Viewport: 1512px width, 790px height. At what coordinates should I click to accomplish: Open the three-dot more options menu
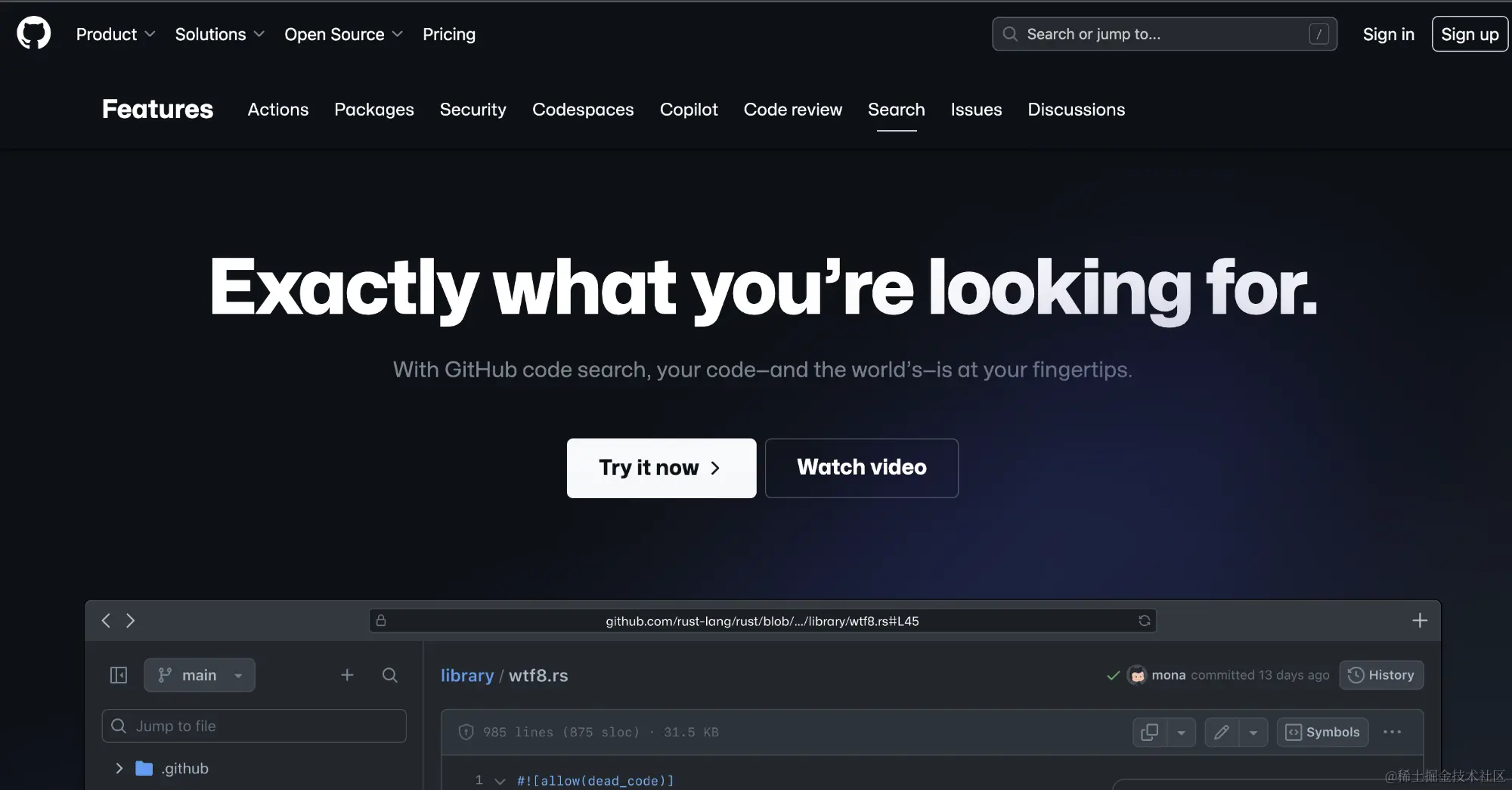(x=1392, y=732)
